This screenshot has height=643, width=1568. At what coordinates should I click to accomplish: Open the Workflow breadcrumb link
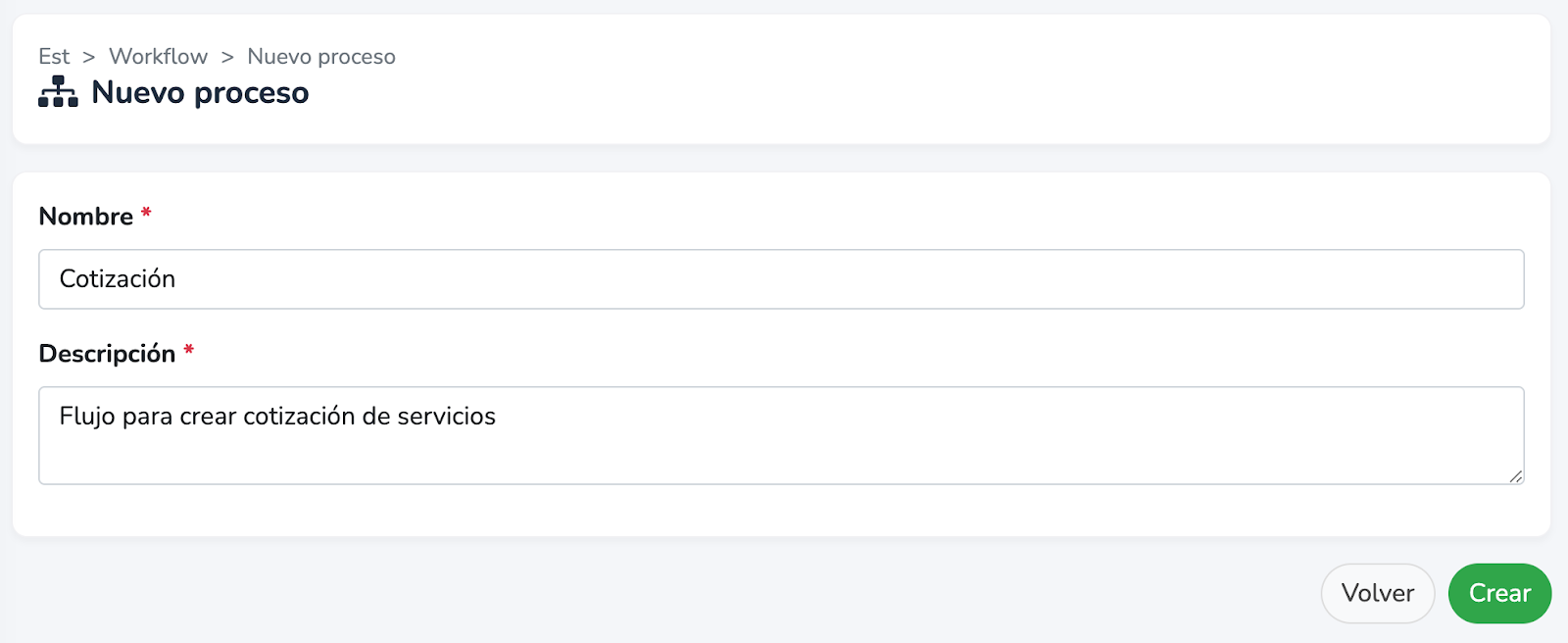tap(159, 57)
